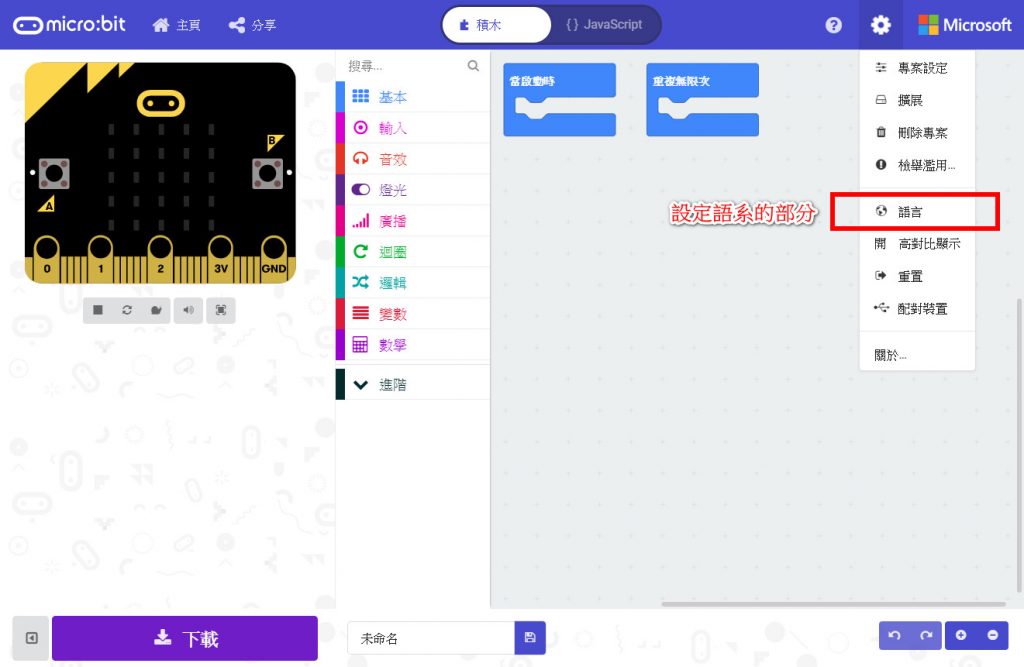Zoom out of the workspace
The height and width of the screenshot is (667, 1024).
[x=992, y=635]
